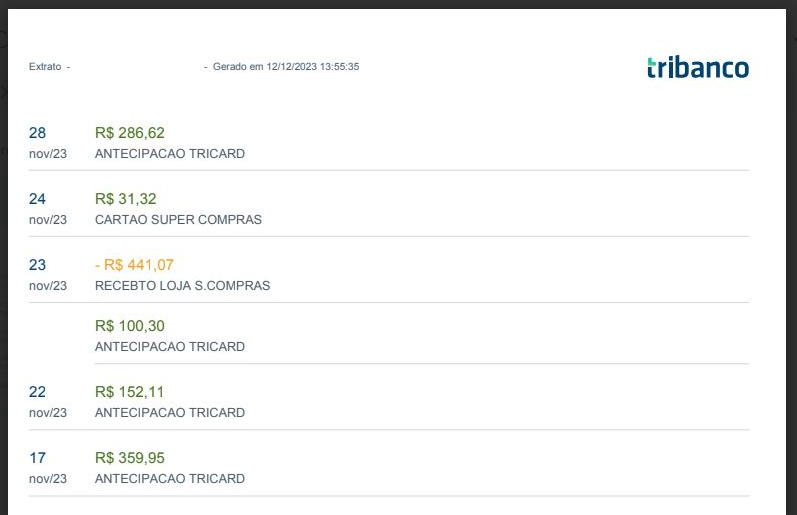The image size is (797, 515).
Task: Select the R$ 152,11 amount
Action: [x=129, y=391]
